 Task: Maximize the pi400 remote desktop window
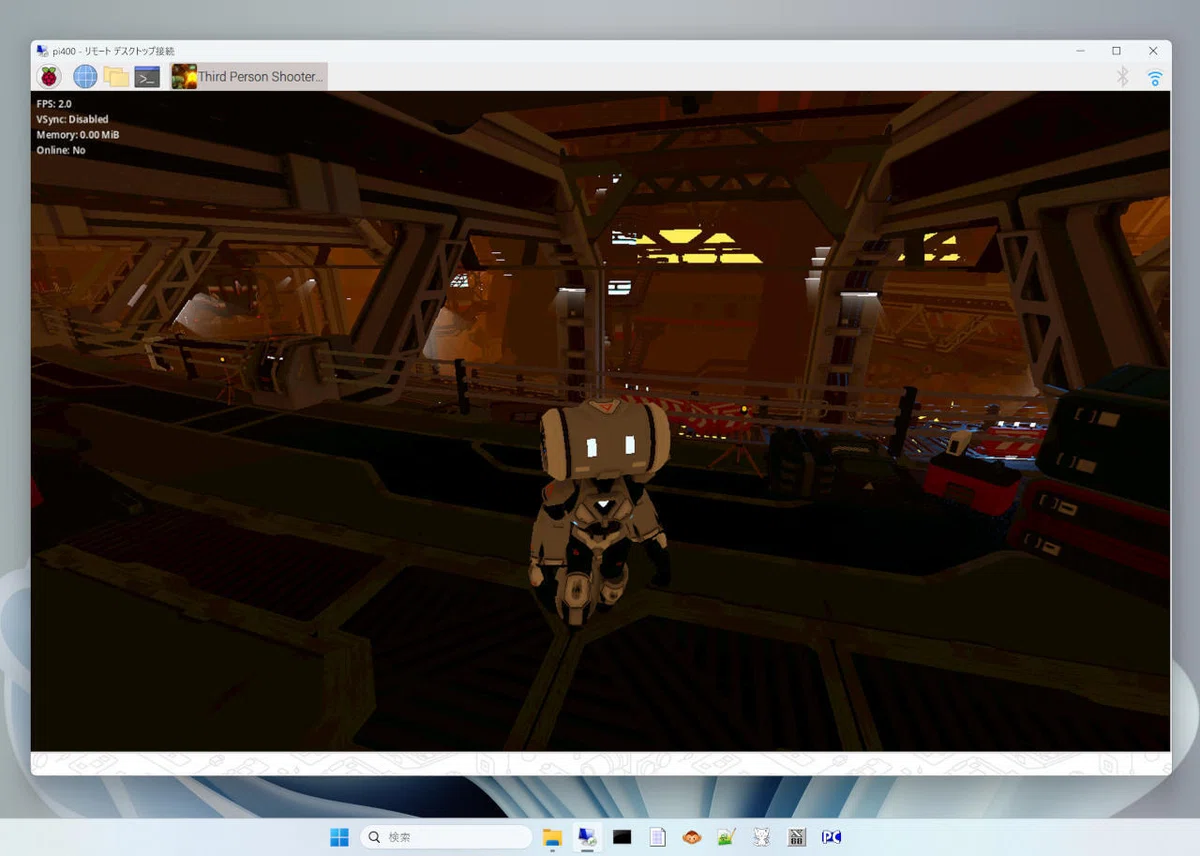1116,51
